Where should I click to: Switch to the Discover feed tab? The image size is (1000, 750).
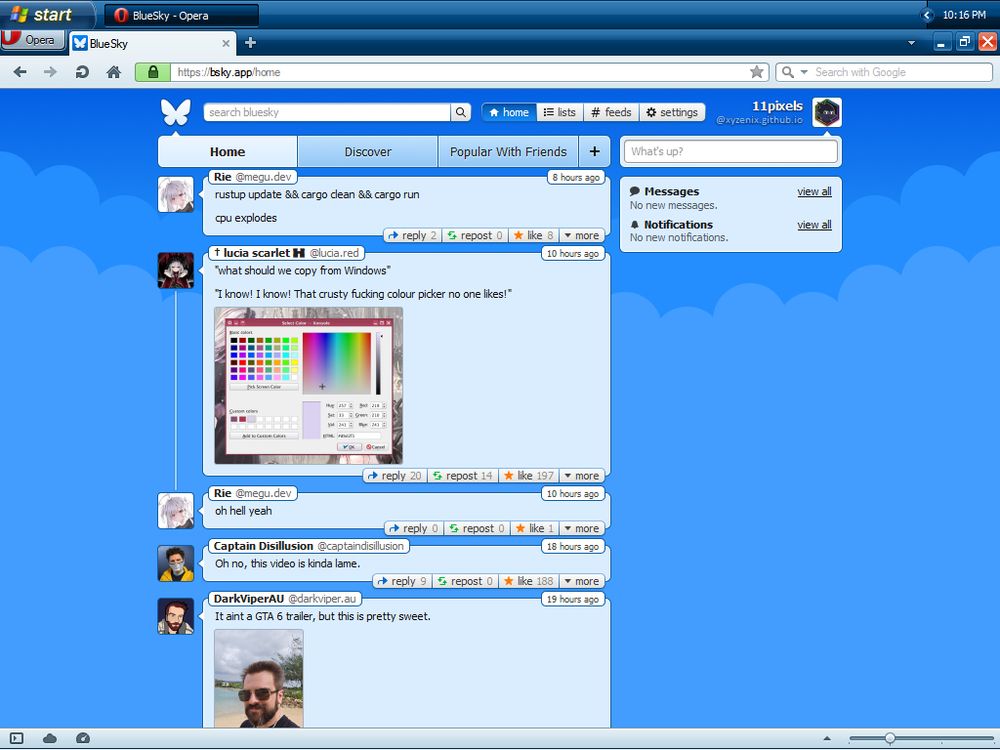[368, 152]
